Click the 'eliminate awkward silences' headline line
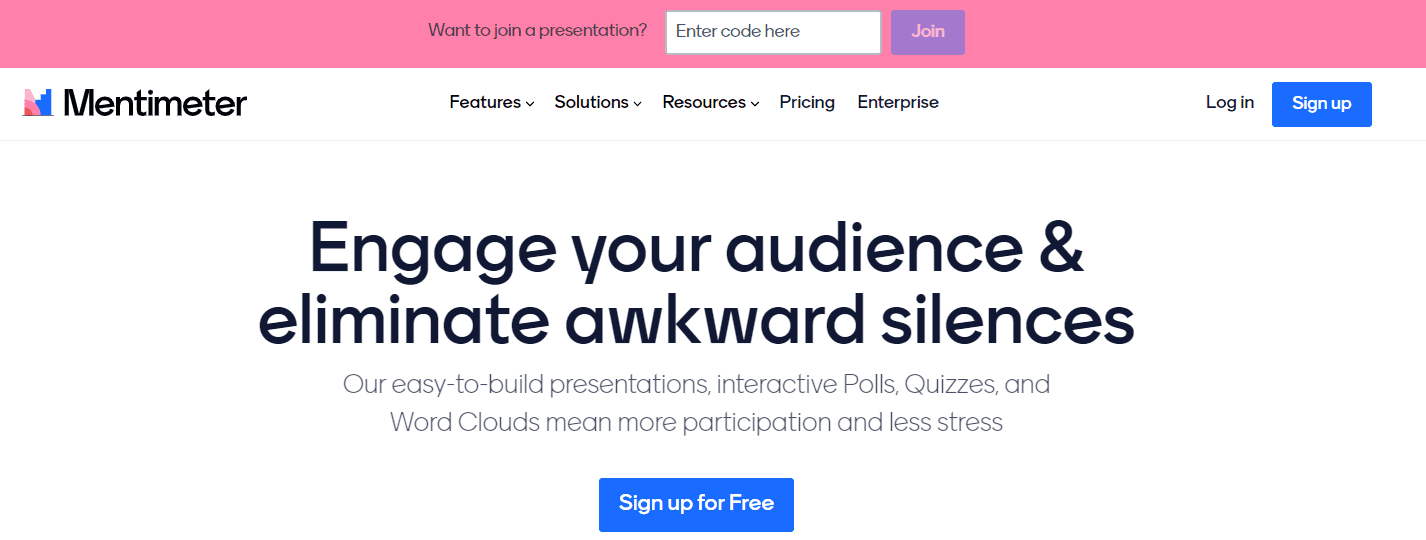 pos(696,320)
